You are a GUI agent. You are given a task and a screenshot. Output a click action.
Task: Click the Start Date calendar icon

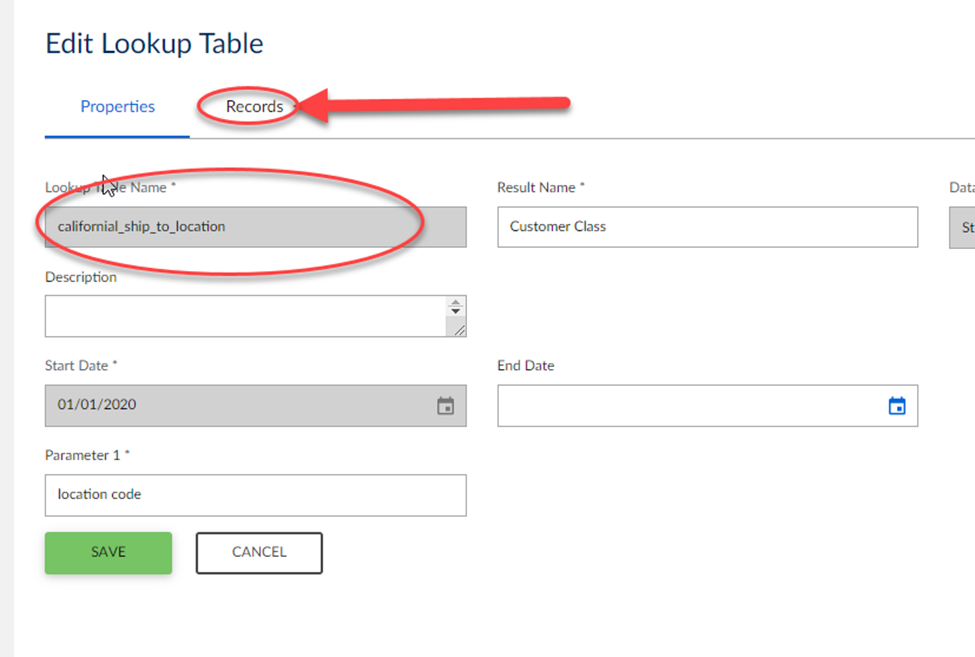pos(446,406)
